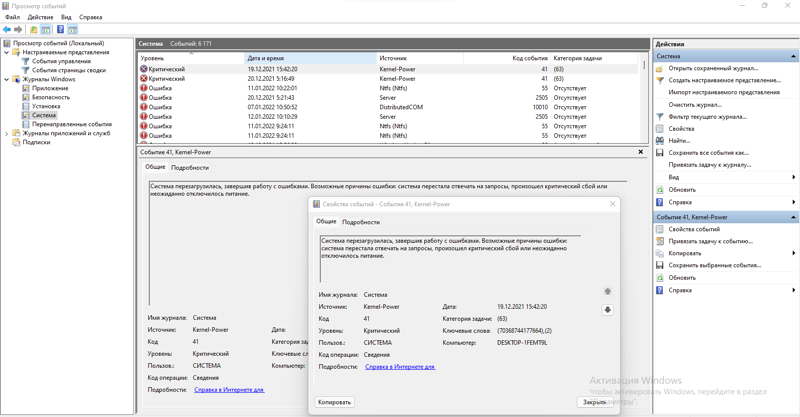The width and height of the screenshot is (800, 417).
Task: Sort by the Уровень column header
Action: (x=191, y=58)
